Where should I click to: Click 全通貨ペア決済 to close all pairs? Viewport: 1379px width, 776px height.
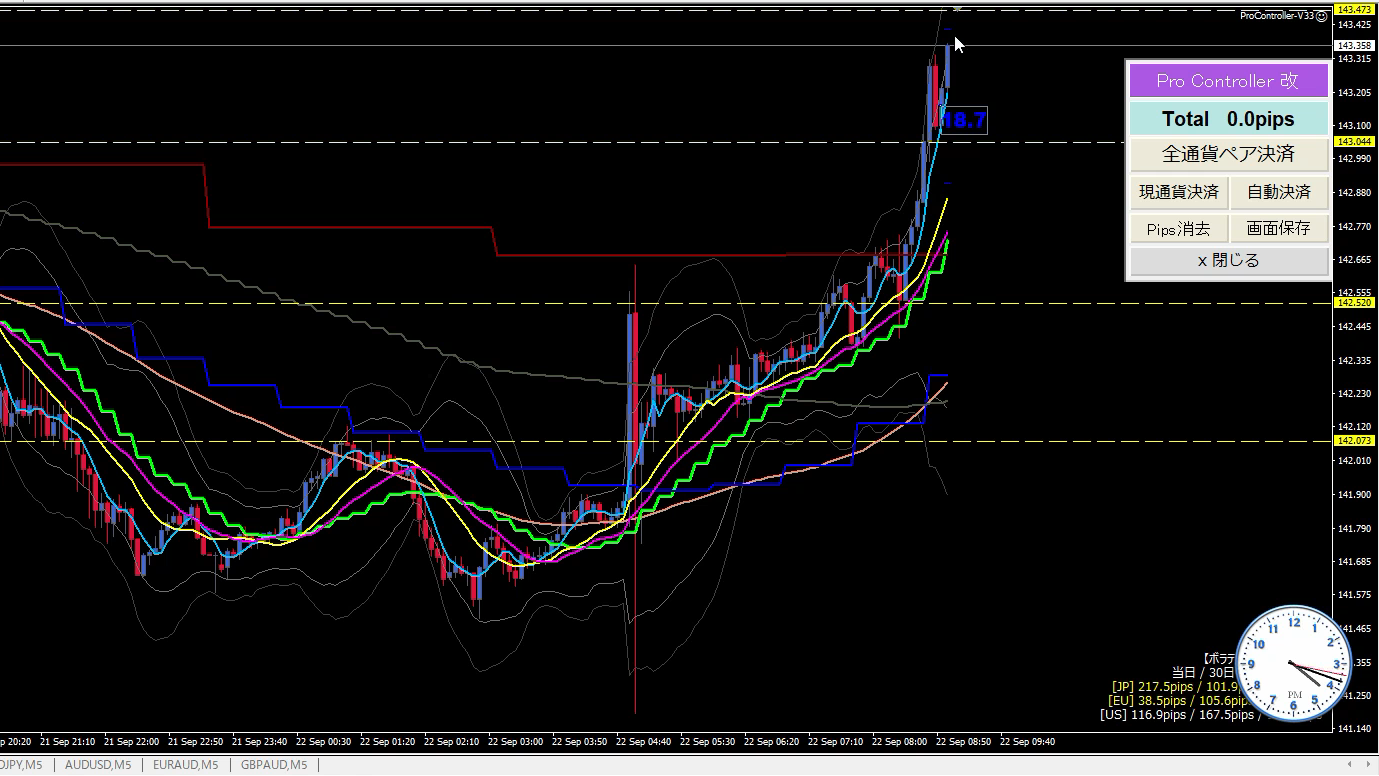pos(1228,154)
